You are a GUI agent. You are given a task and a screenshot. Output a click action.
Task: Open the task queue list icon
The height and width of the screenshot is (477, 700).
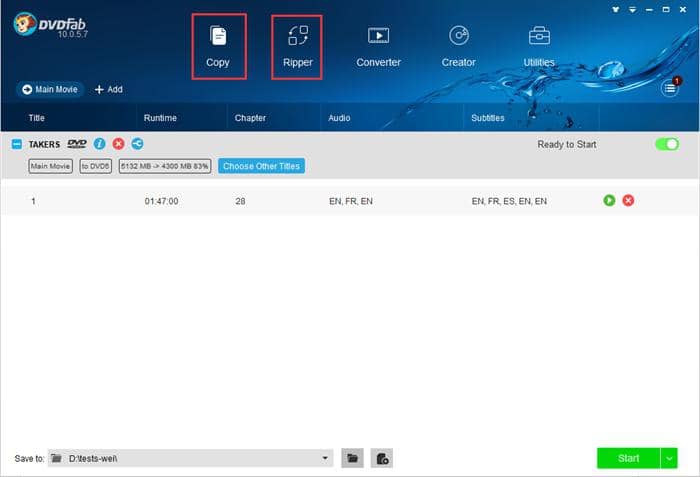point(669,89)
